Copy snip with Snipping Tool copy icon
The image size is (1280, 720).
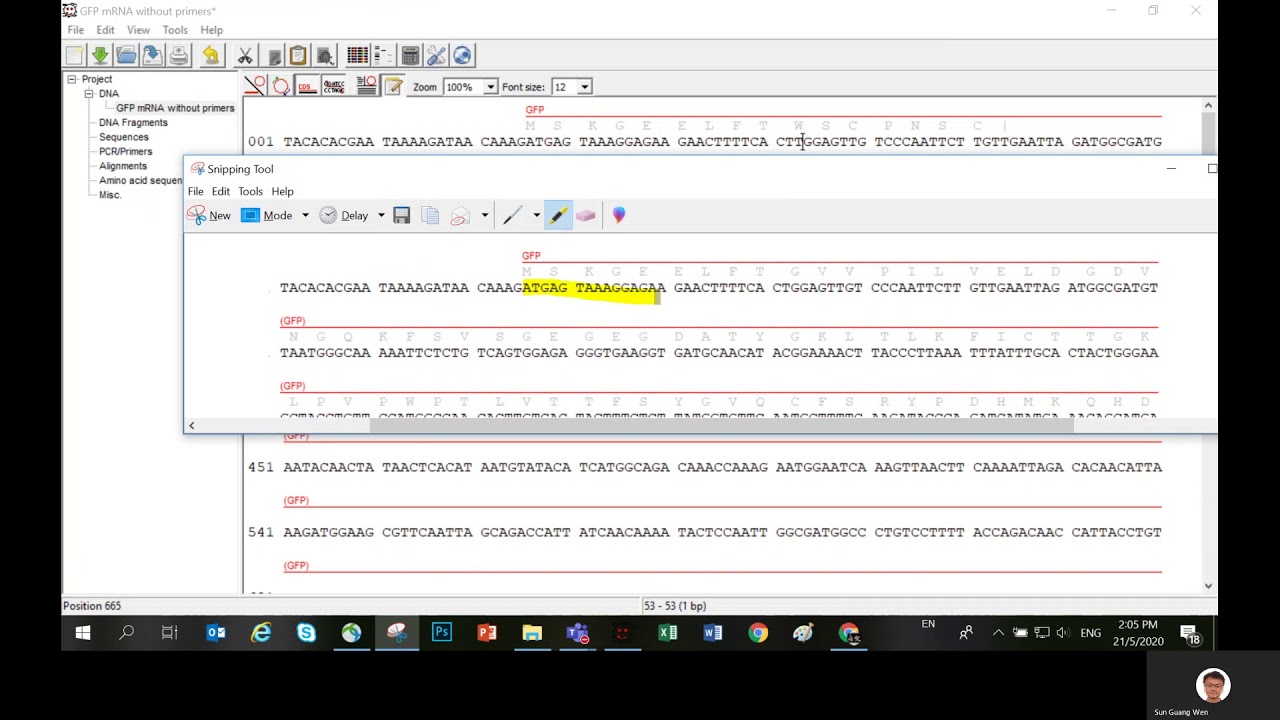(430, 215)
